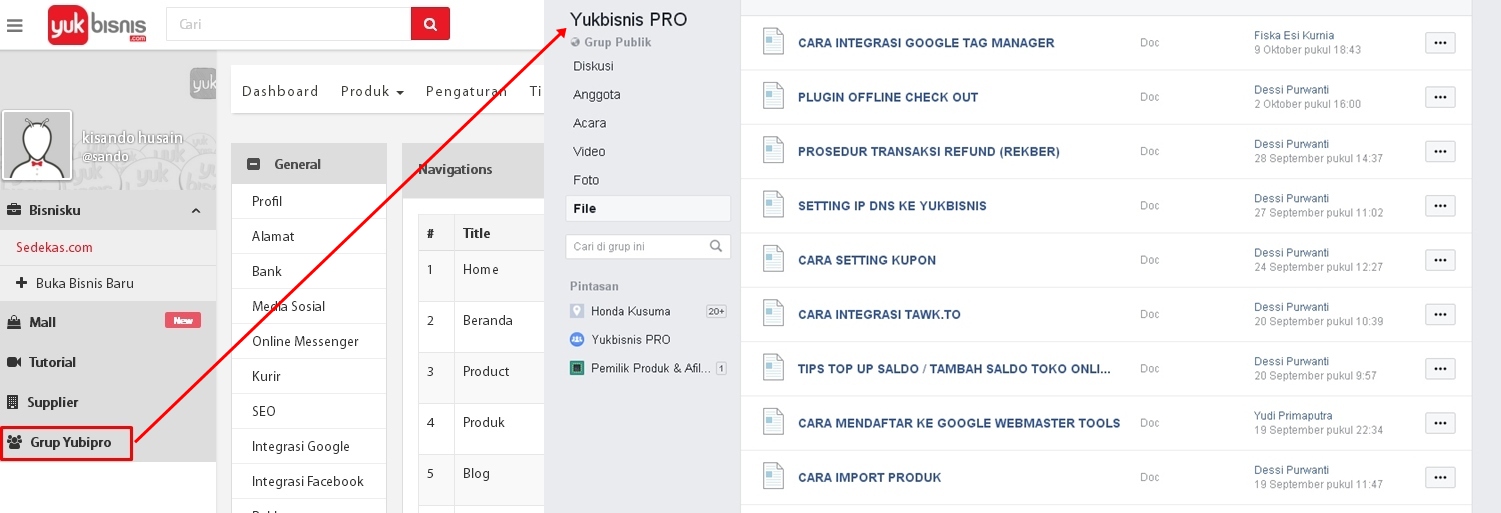
Task: Select Diskusi in group menu
Action: (x=594, y=66)
